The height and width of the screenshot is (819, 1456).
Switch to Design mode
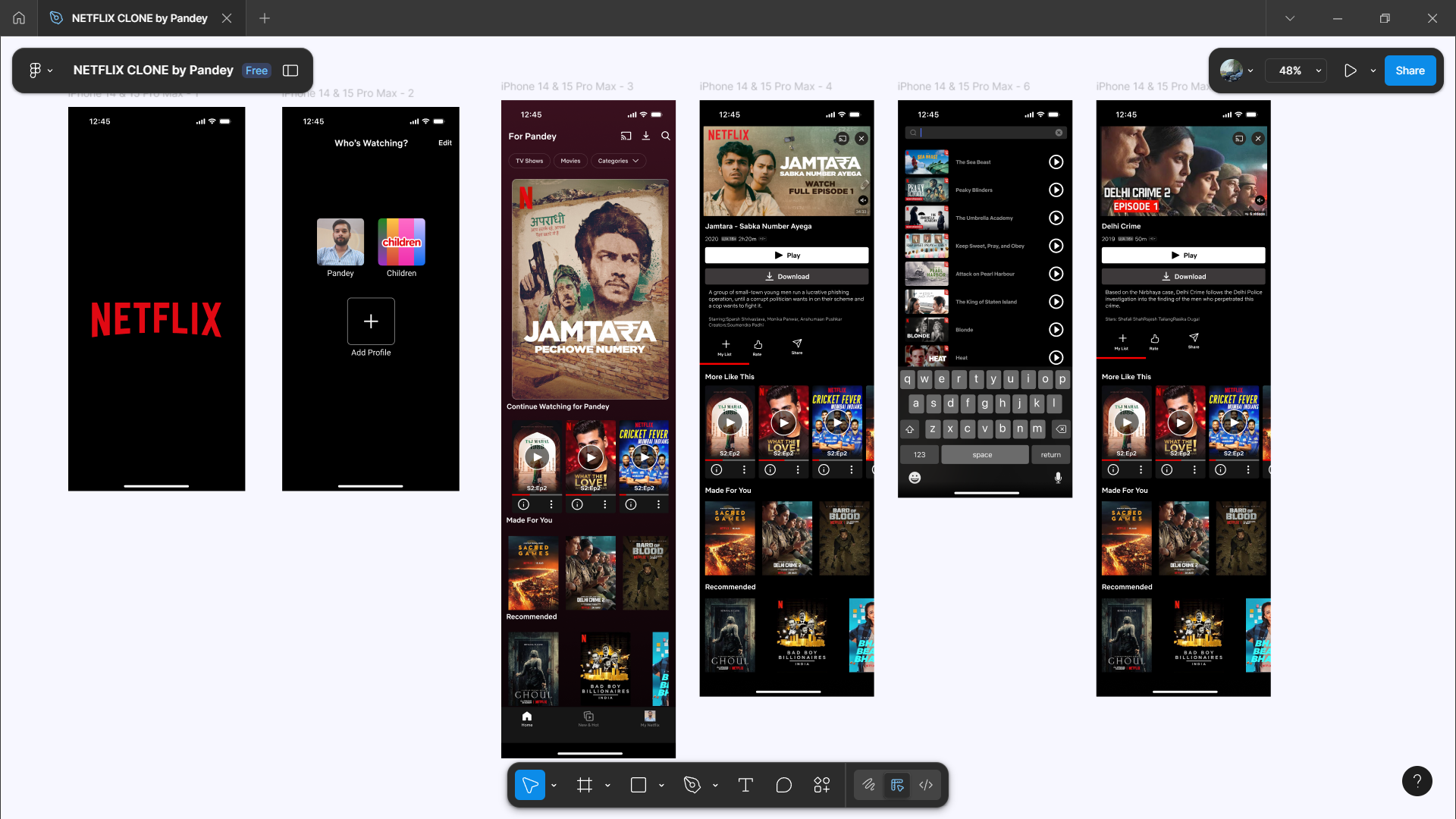tap(897, 785)
